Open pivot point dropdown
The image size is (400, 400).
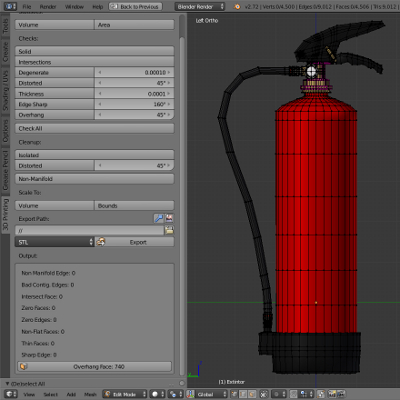coord(175,394)
